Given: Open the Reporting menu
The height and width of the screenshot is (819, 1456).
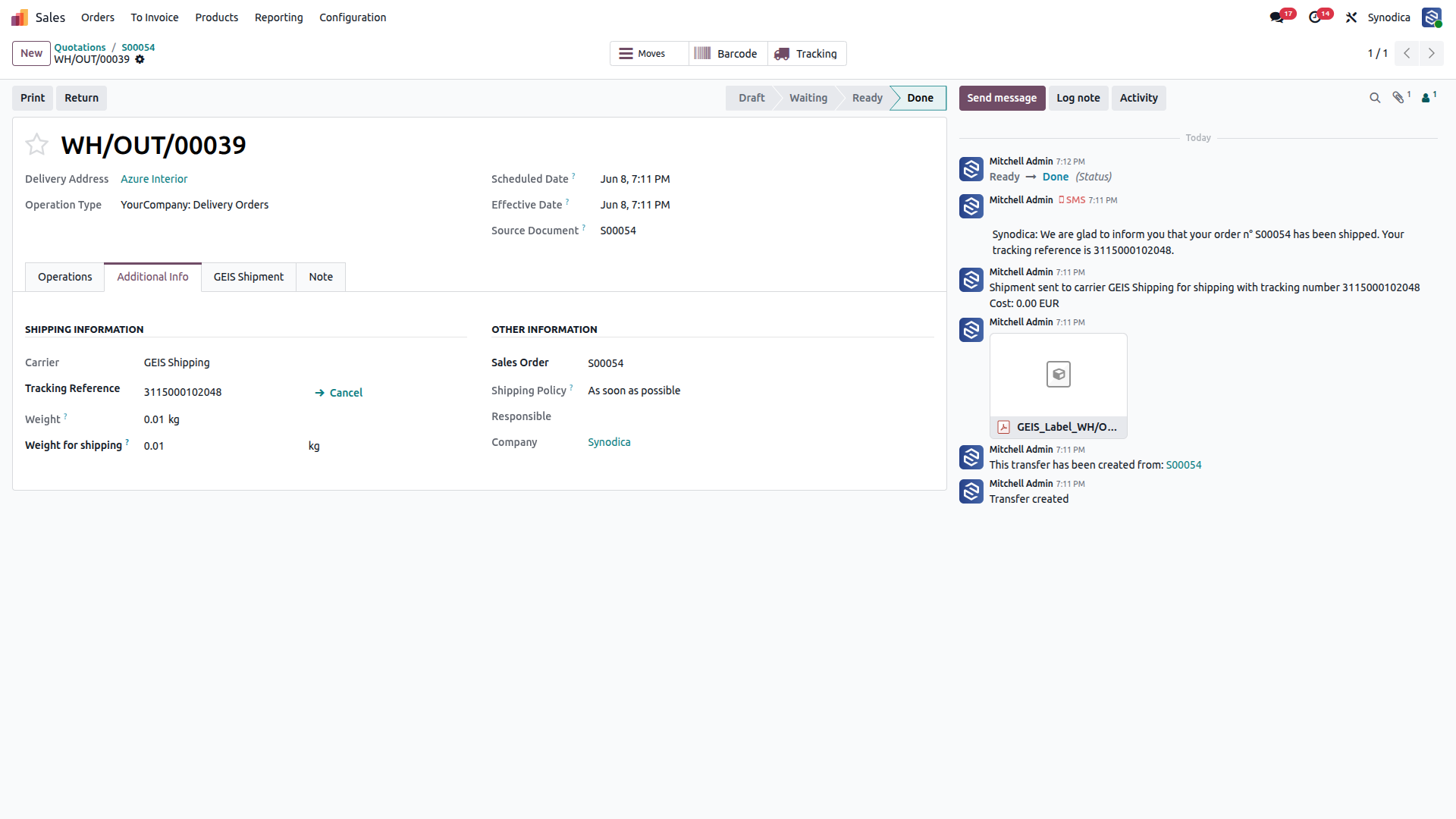Looking at the screenshot, I should coord(279,17).
